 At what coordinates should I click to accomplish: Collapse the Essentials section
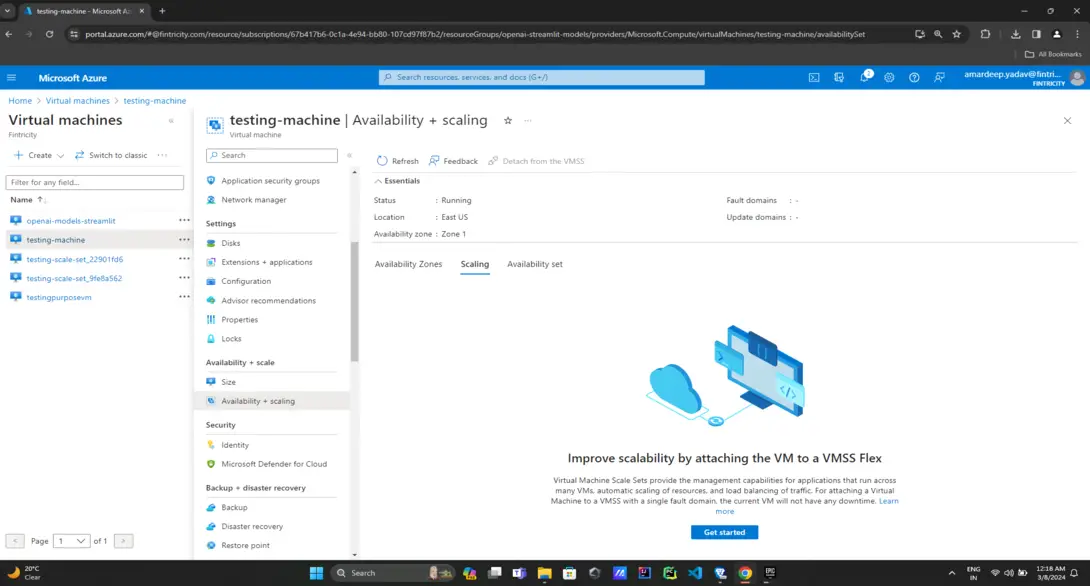(397, 181)
